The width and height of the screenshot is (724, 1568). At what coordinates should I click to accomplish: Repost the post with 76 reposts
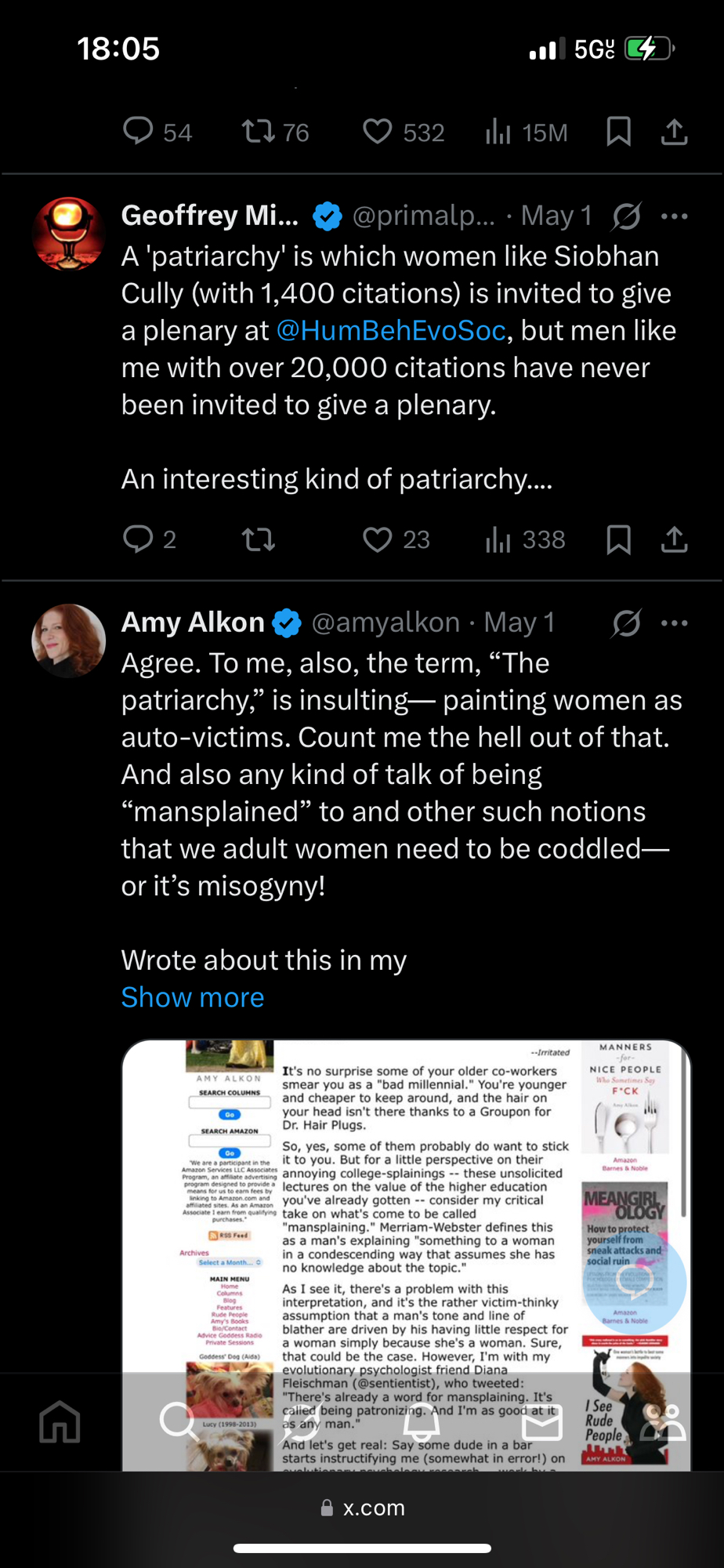pos(259,132)
